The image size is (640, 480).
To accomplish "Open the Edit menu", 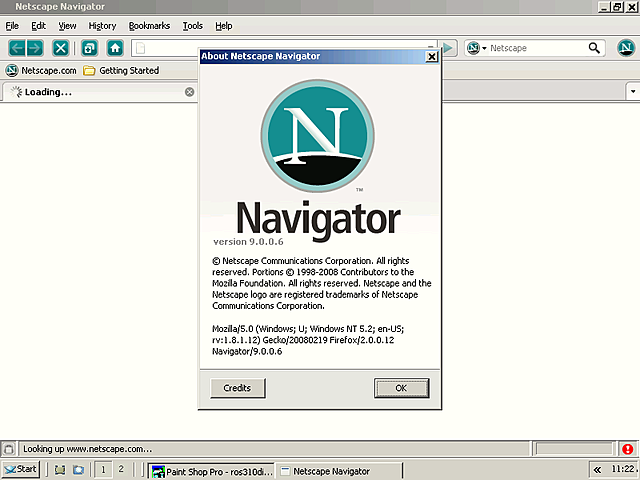I will [38, 26].
